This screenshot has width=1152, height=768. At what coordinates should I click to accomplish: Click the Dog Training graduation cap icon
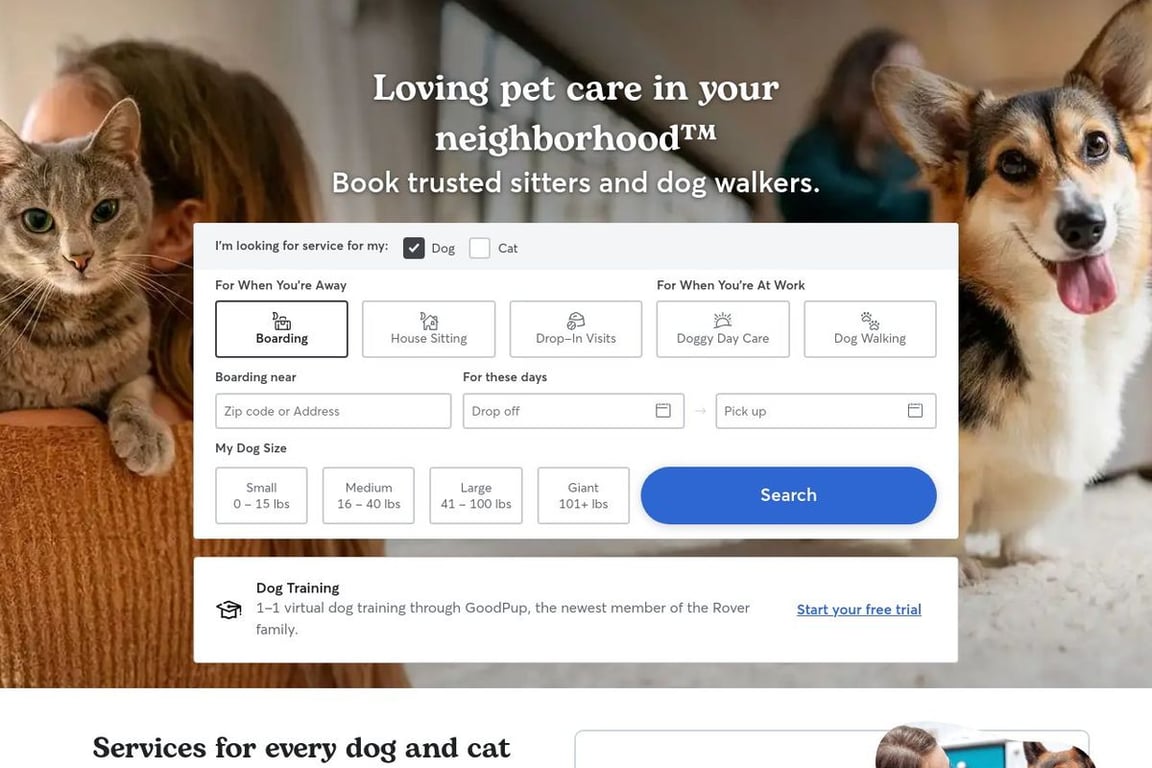coord(228,609)
